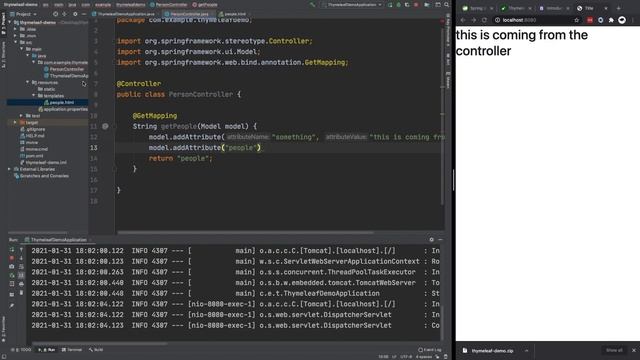Image resolution: width=640 pixels, height=360 pixels.
Task: Click getPeople breadcrumb in navigation bar
Action: coord(205,5)
